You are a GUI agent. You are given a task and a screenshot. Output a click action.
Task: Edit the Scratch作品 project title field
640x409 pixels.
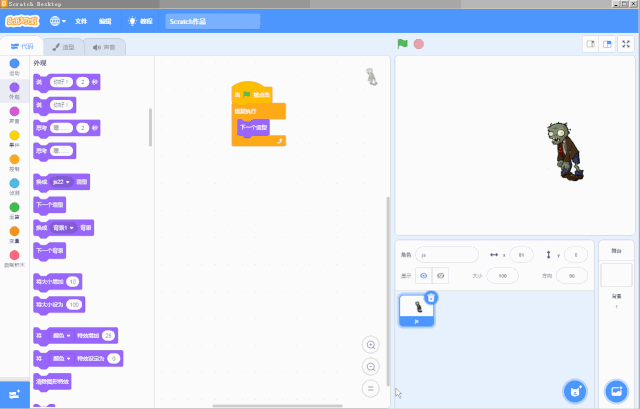tap(213, 21)
